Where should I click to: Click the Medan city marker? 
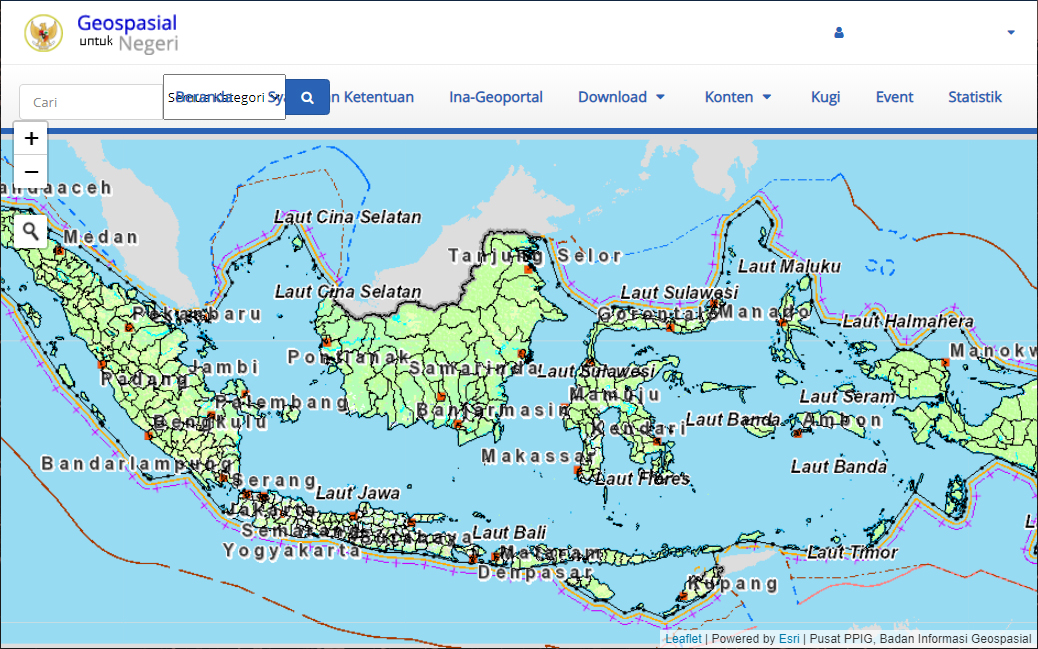click(59, 250)
